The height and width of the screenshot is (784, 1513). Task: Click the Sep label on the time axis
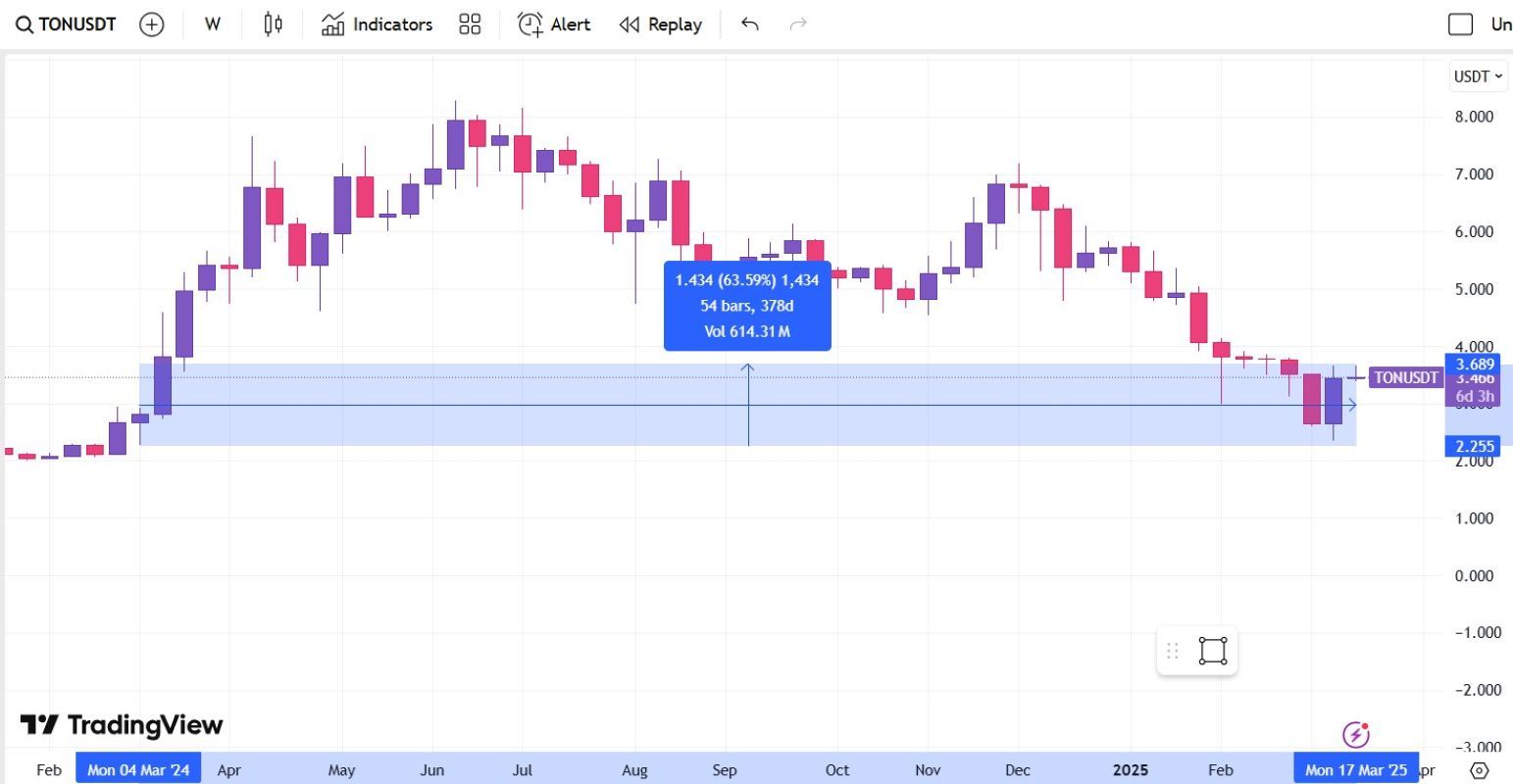click(725, 770)
